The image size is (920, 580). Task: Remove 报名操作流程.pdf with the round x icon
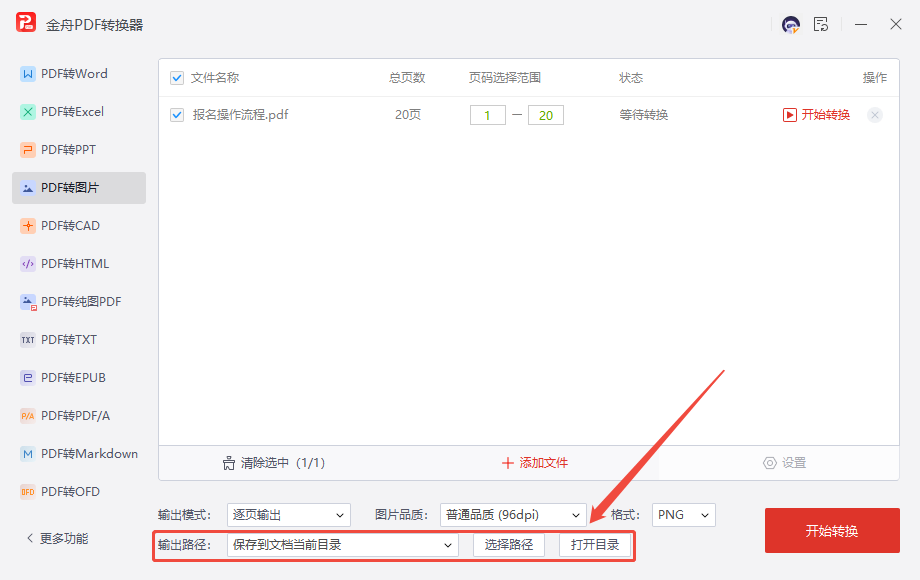[x=875, y=115]
